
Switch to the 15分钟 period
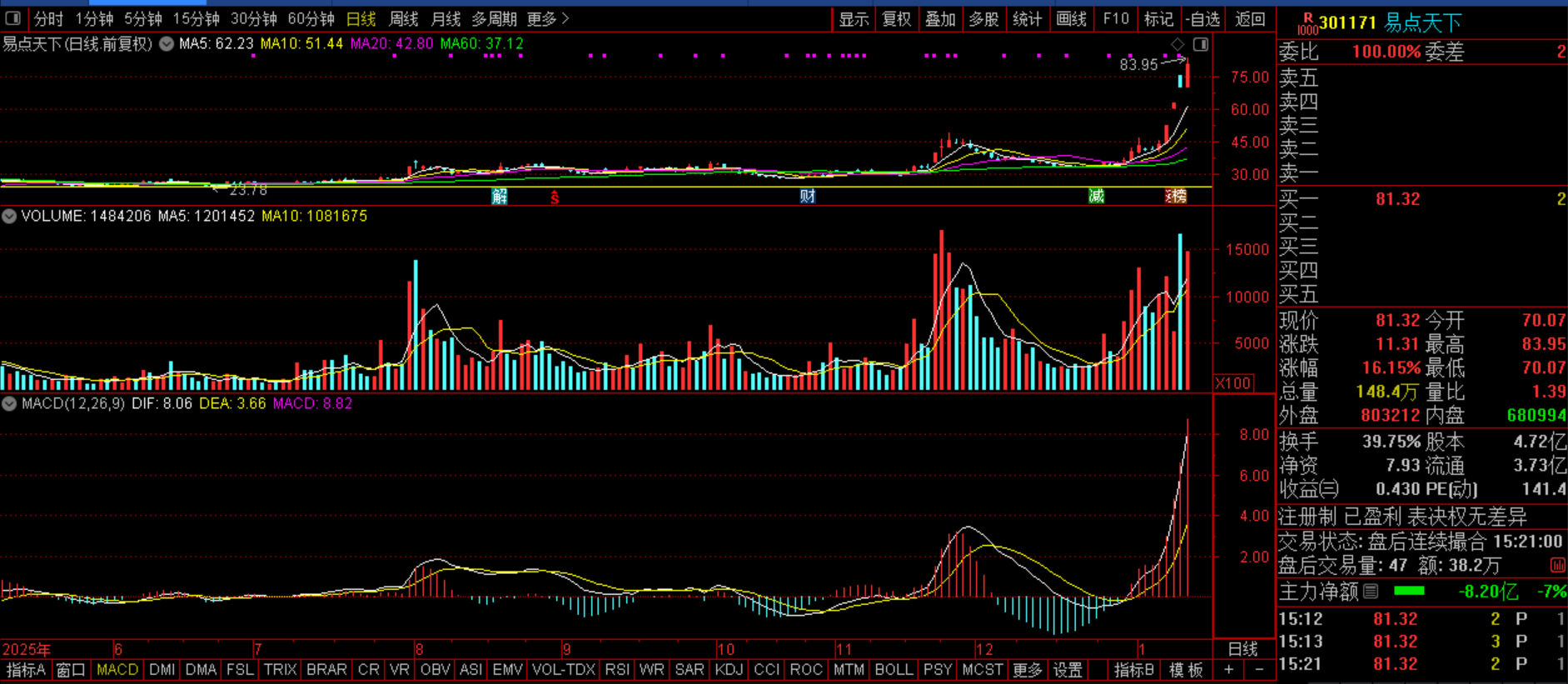click(x=197, y=18)
